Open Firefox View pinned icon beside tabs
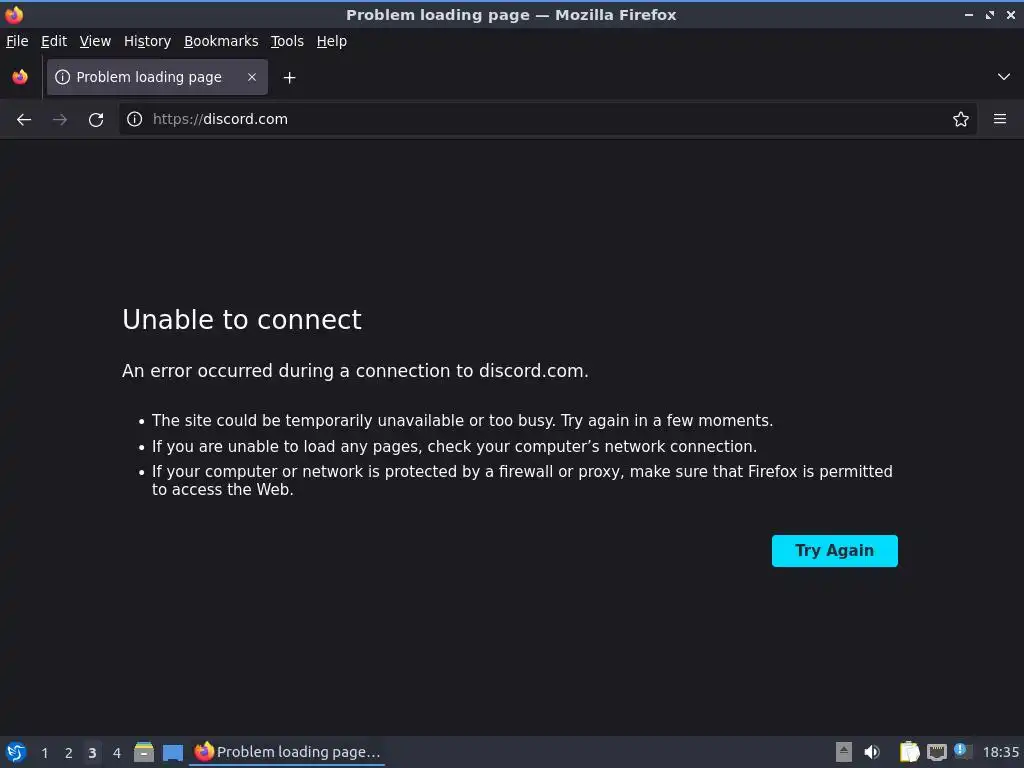 click(x=20, y=77)
